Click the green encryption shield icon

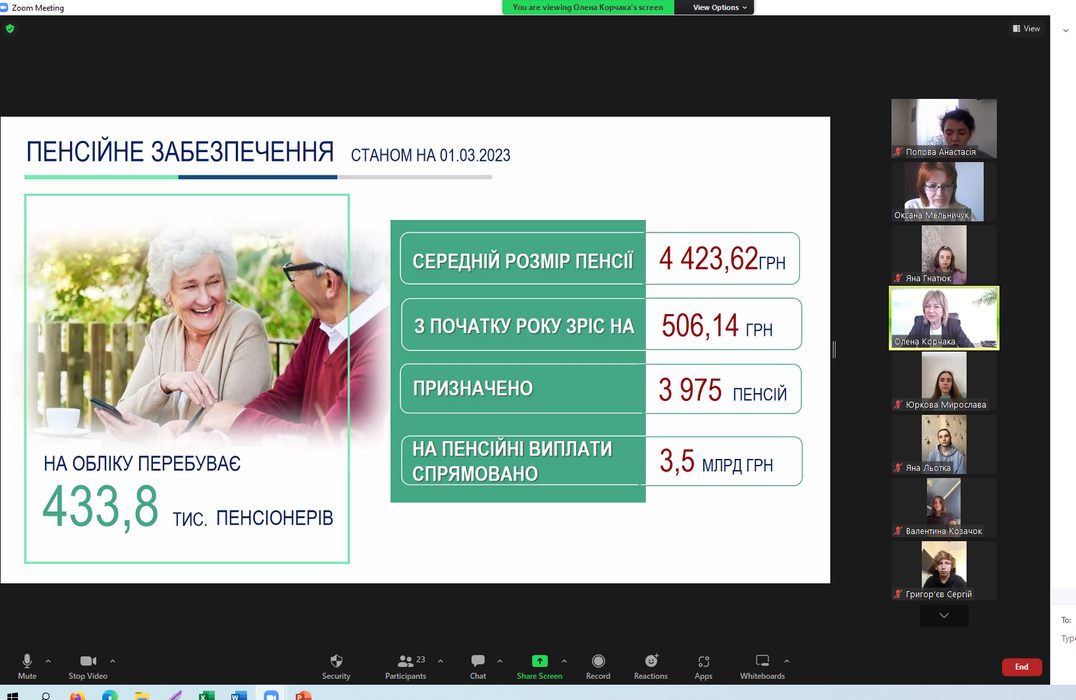10,29
